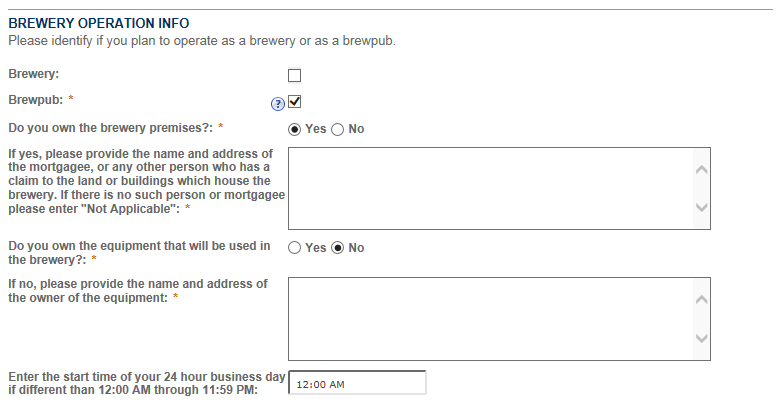Click the "Brewpub:" field label

(34, 100)
